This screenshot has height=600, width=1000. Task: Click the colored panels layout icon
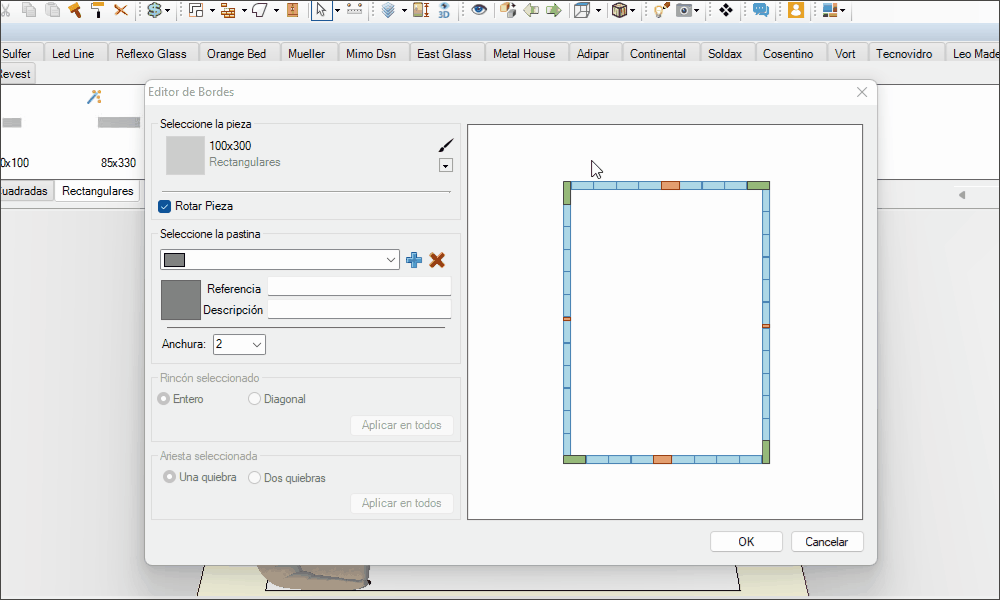coord(830,10)
